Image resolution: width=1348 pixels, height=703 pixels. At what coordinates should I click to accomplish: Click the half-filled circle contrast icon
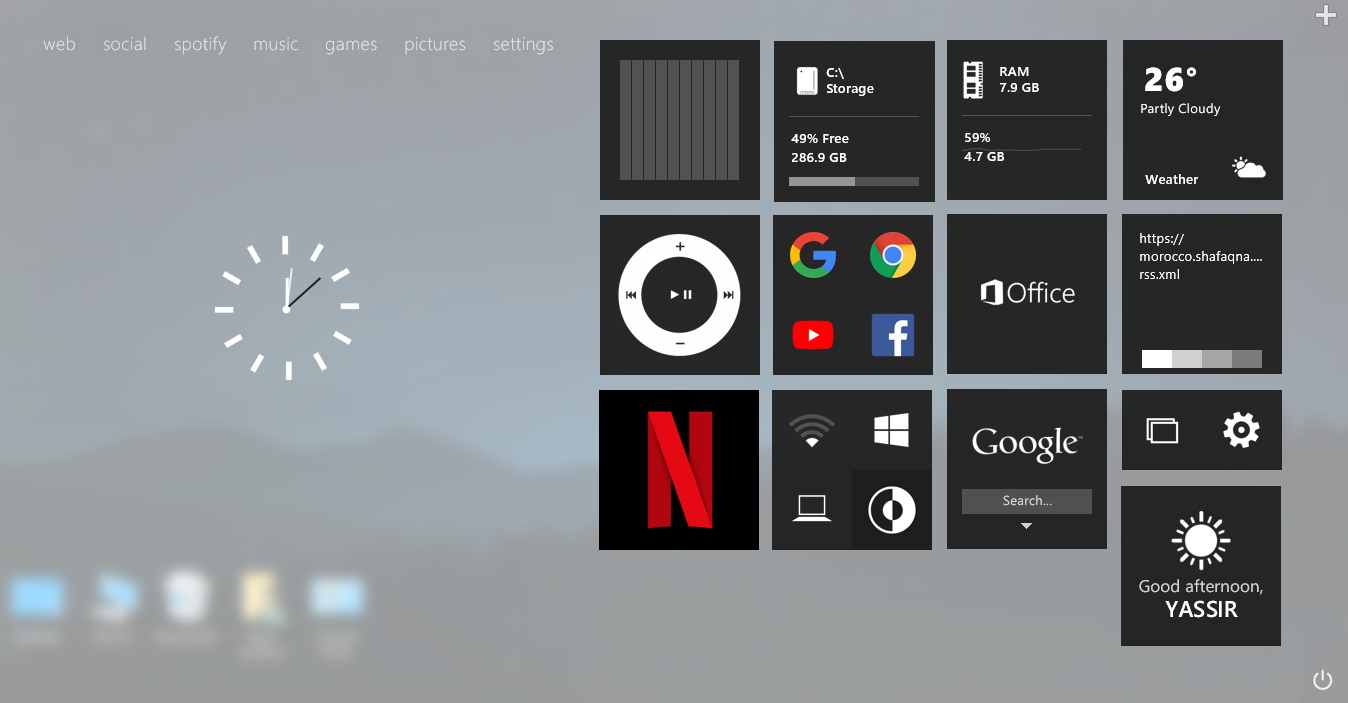(892, 510)
